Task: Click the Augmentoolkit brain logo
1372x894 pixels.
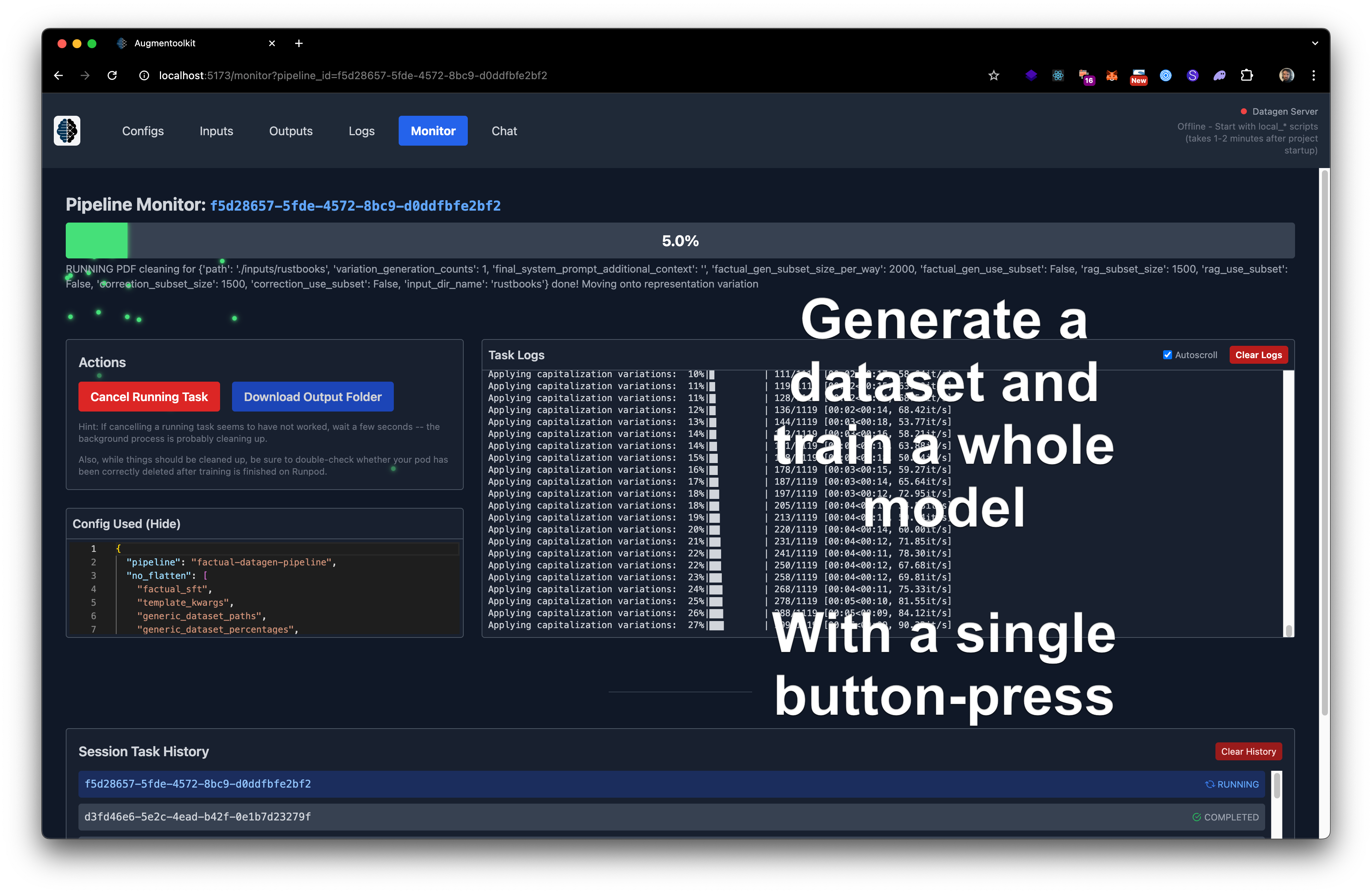Action: pos(66,131)
